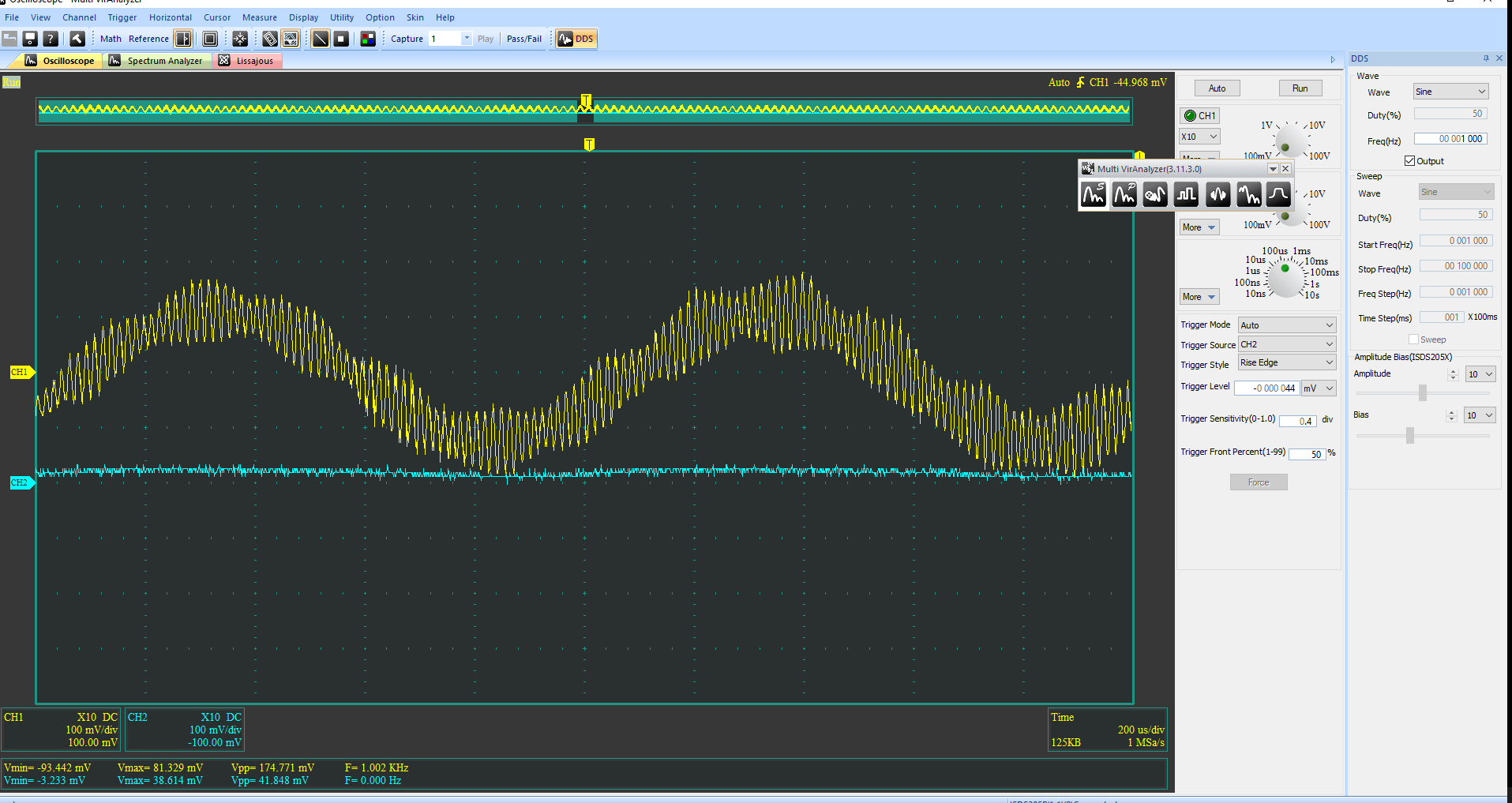
Task: Open the DDS Wave Sine dropdown
Action: click(x=1451, y=92)
